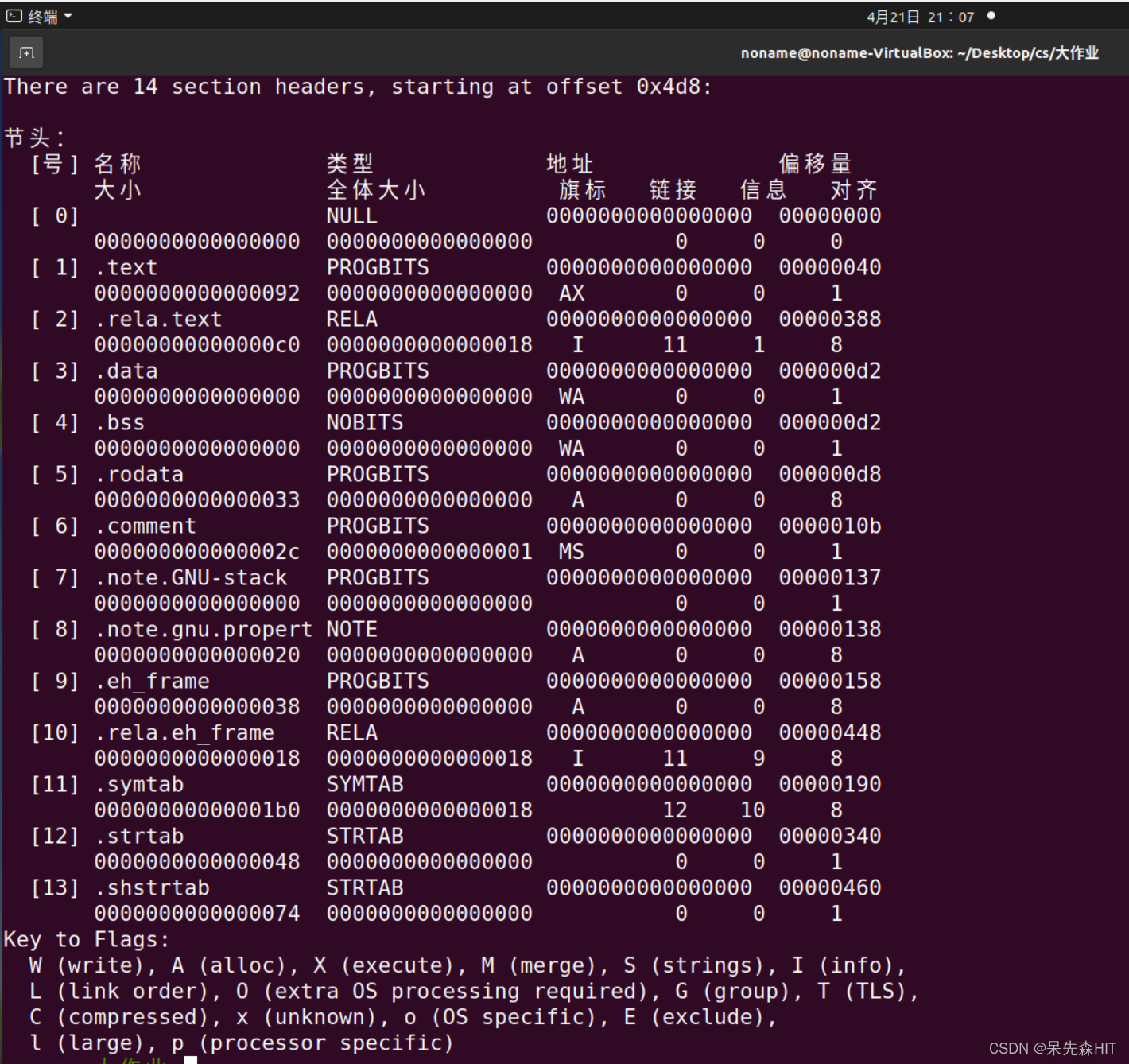
Task: Click the 对齐 column header
Action: [854, 190]
